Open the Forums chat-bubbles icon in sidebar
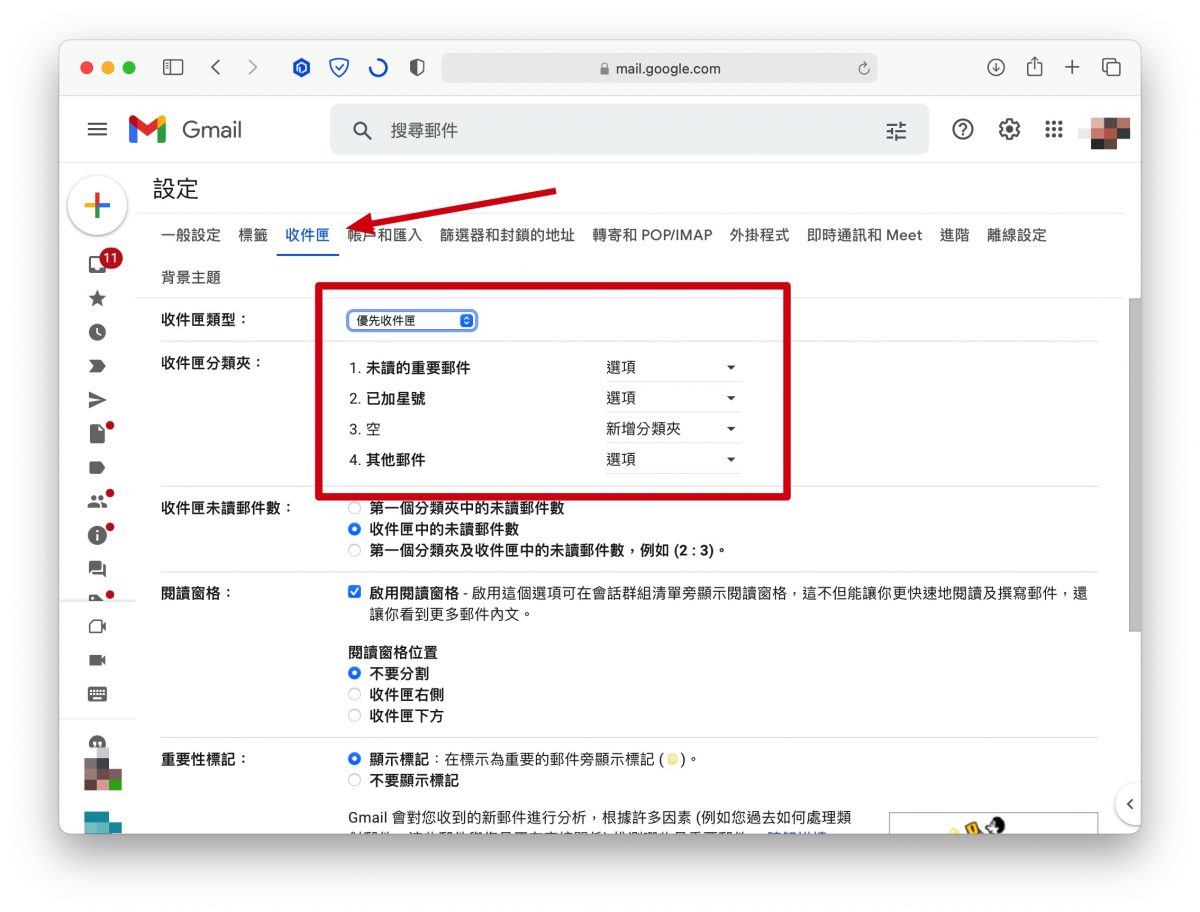 97,569
